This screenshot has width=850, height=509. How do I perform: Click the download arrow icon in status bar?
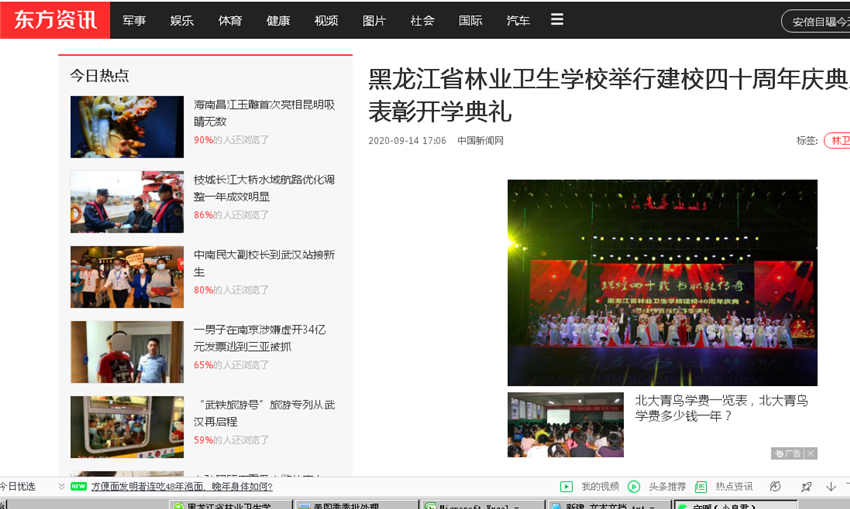pos(831,487)
